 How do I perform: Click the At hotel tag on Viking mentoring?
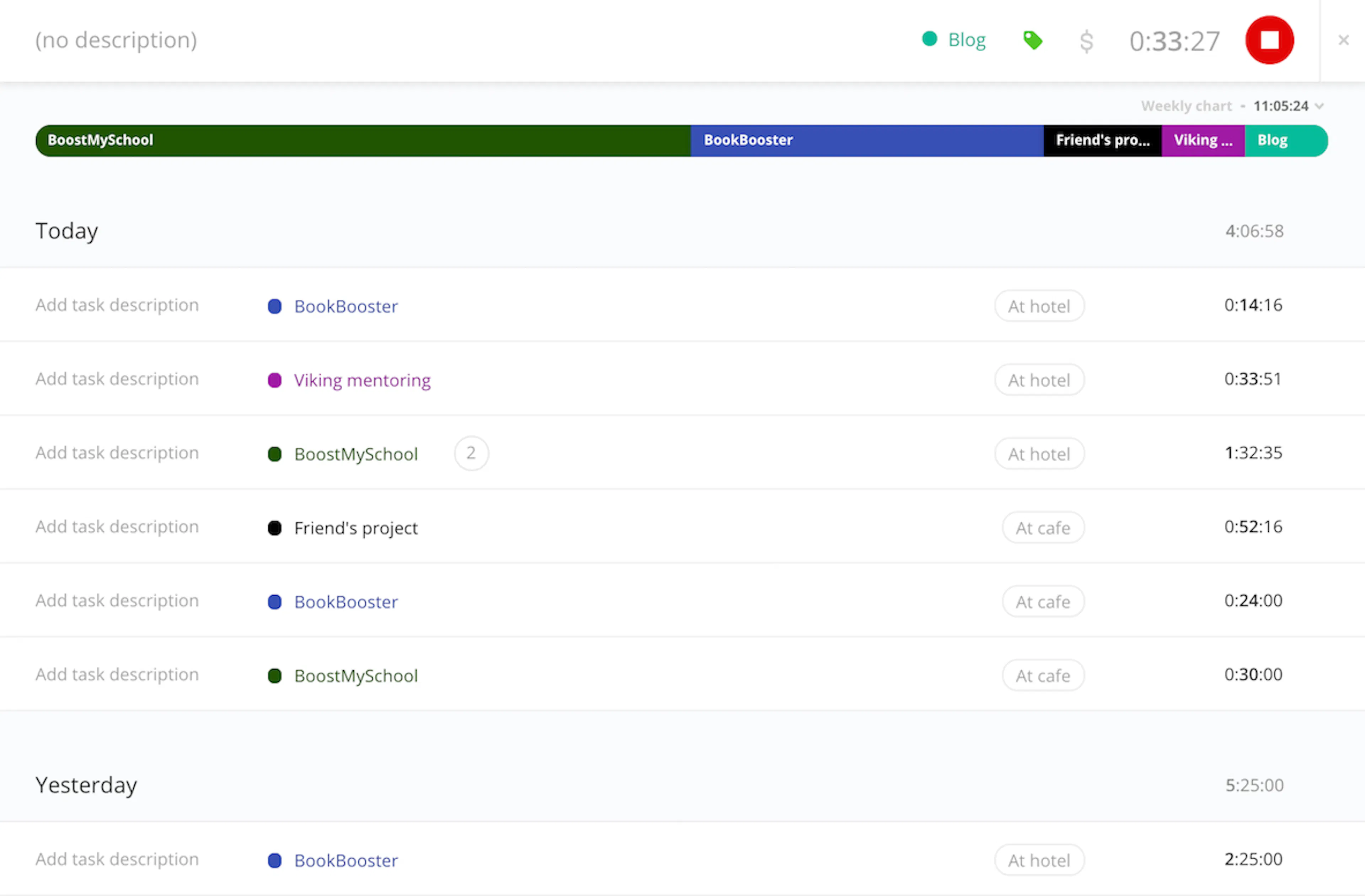pyautogui.click(x=1039, y=380)
